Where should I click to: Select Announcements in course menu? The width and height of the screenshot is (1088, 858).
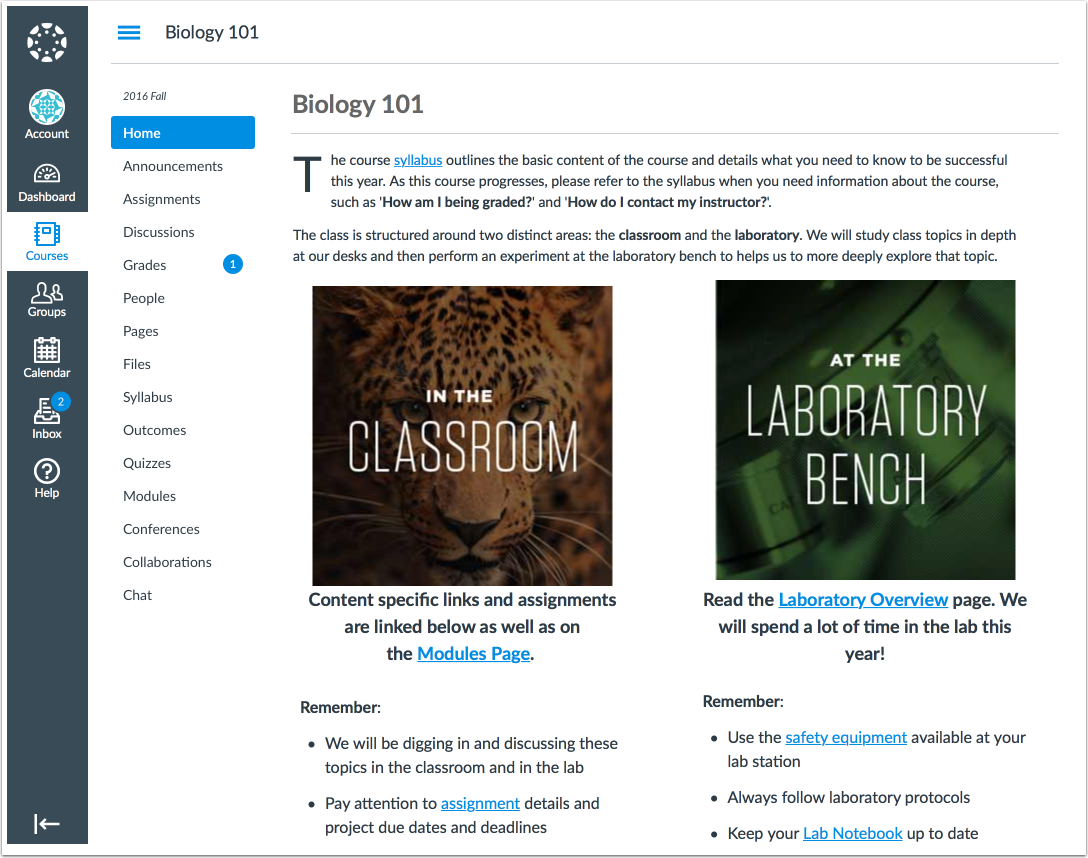tap(173, 166)
